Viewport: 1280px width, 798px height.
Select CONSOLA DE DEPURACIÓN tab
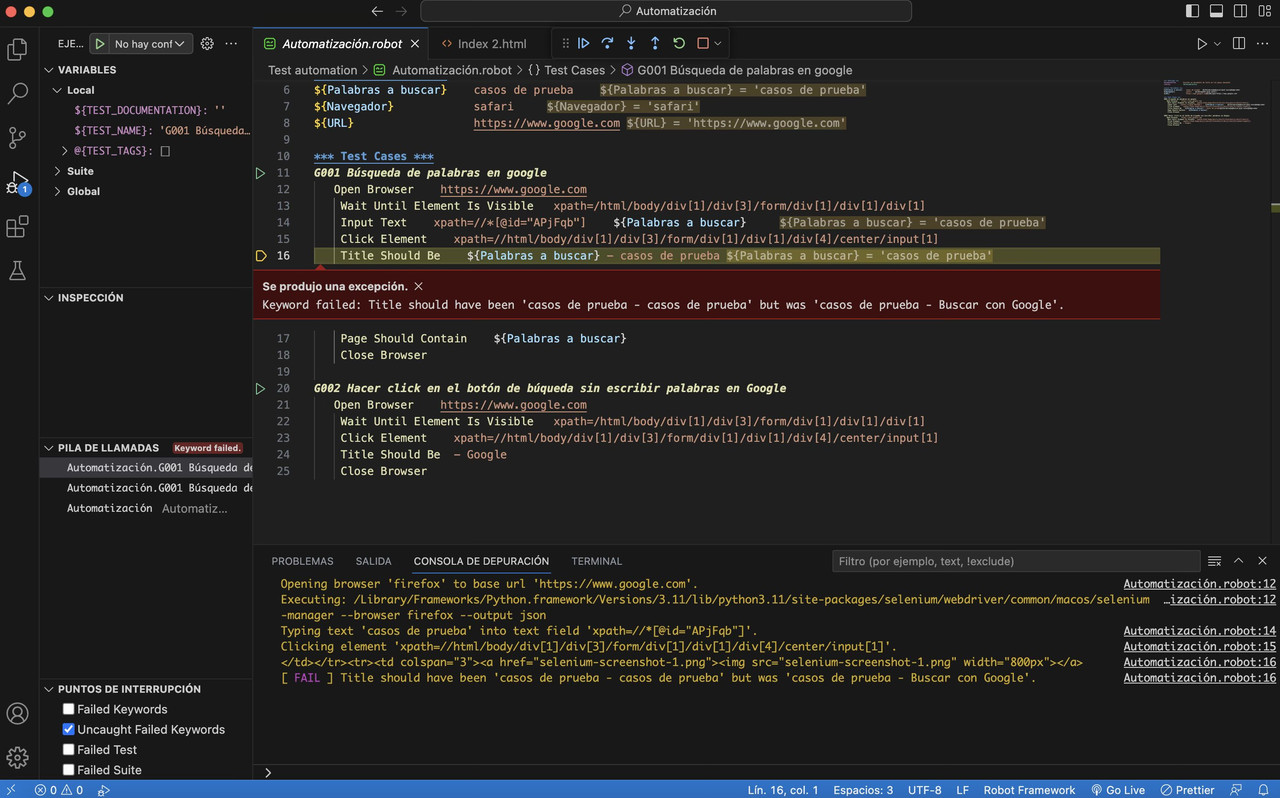tap(481, 561)
